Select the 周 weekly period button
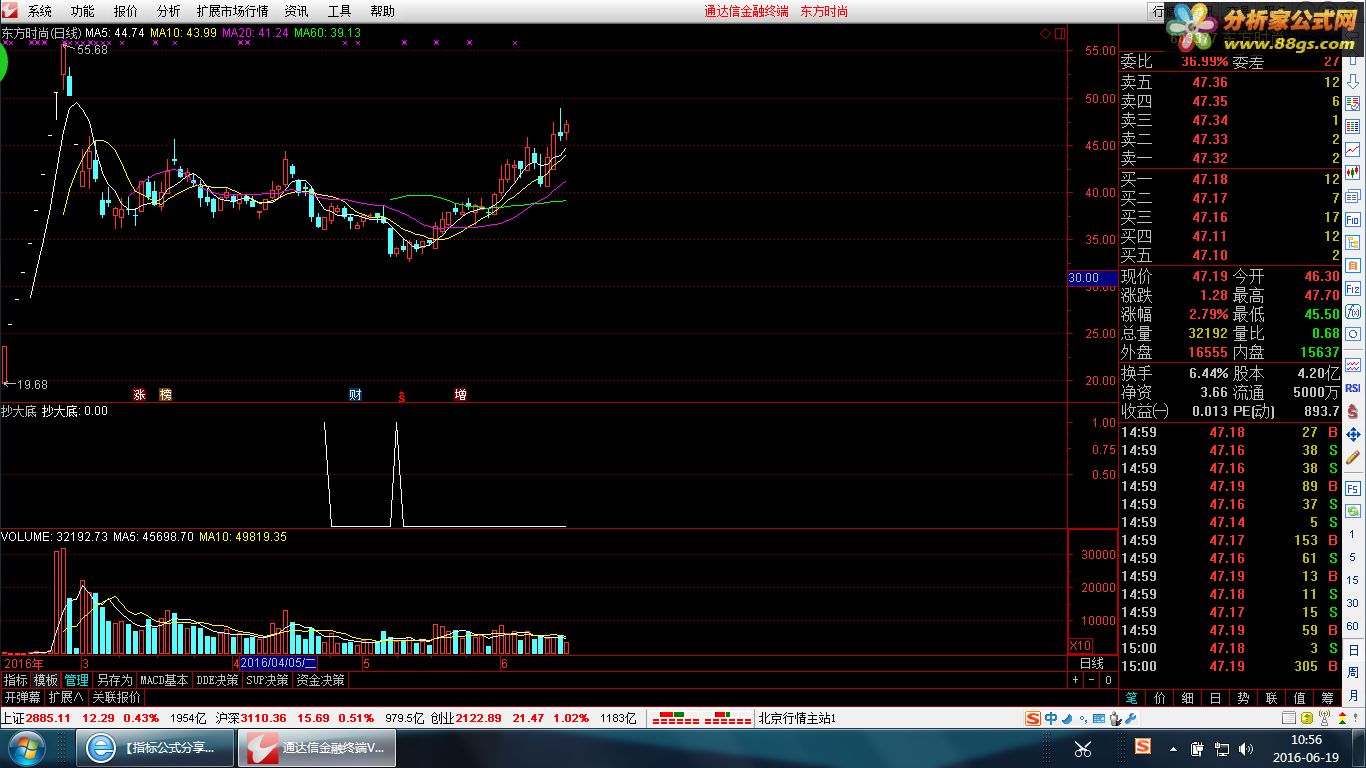The height and width of the screenshot is (768, 1366). [x=1352, y=672]
